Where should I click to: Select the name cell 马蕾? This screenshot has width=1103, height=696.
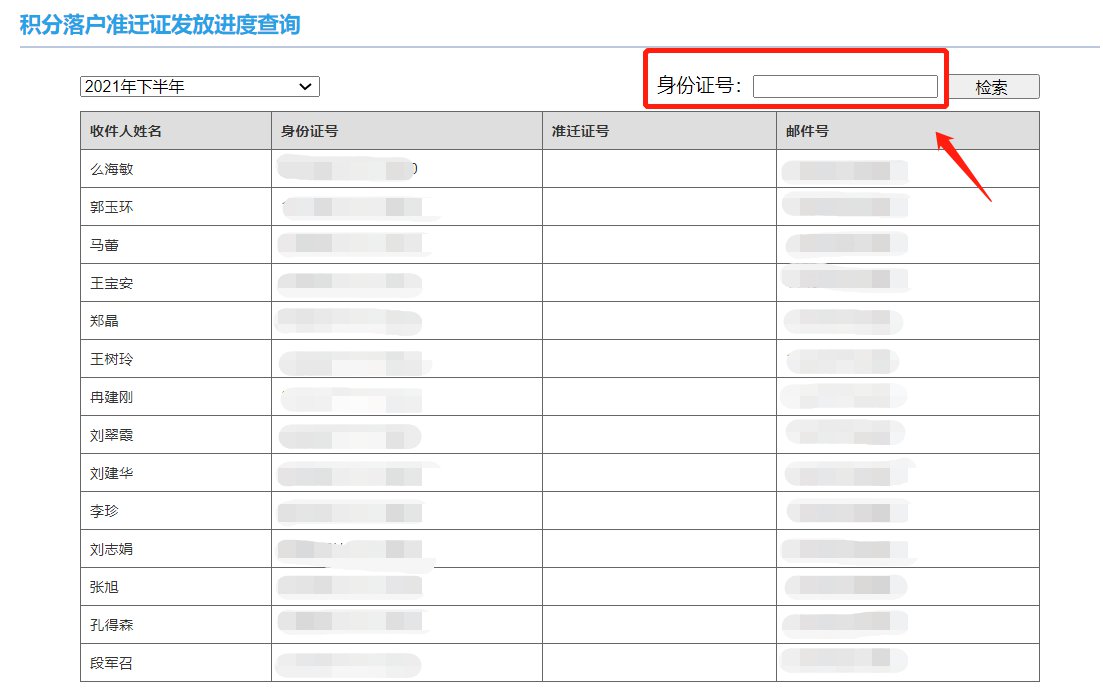point(176,245)
